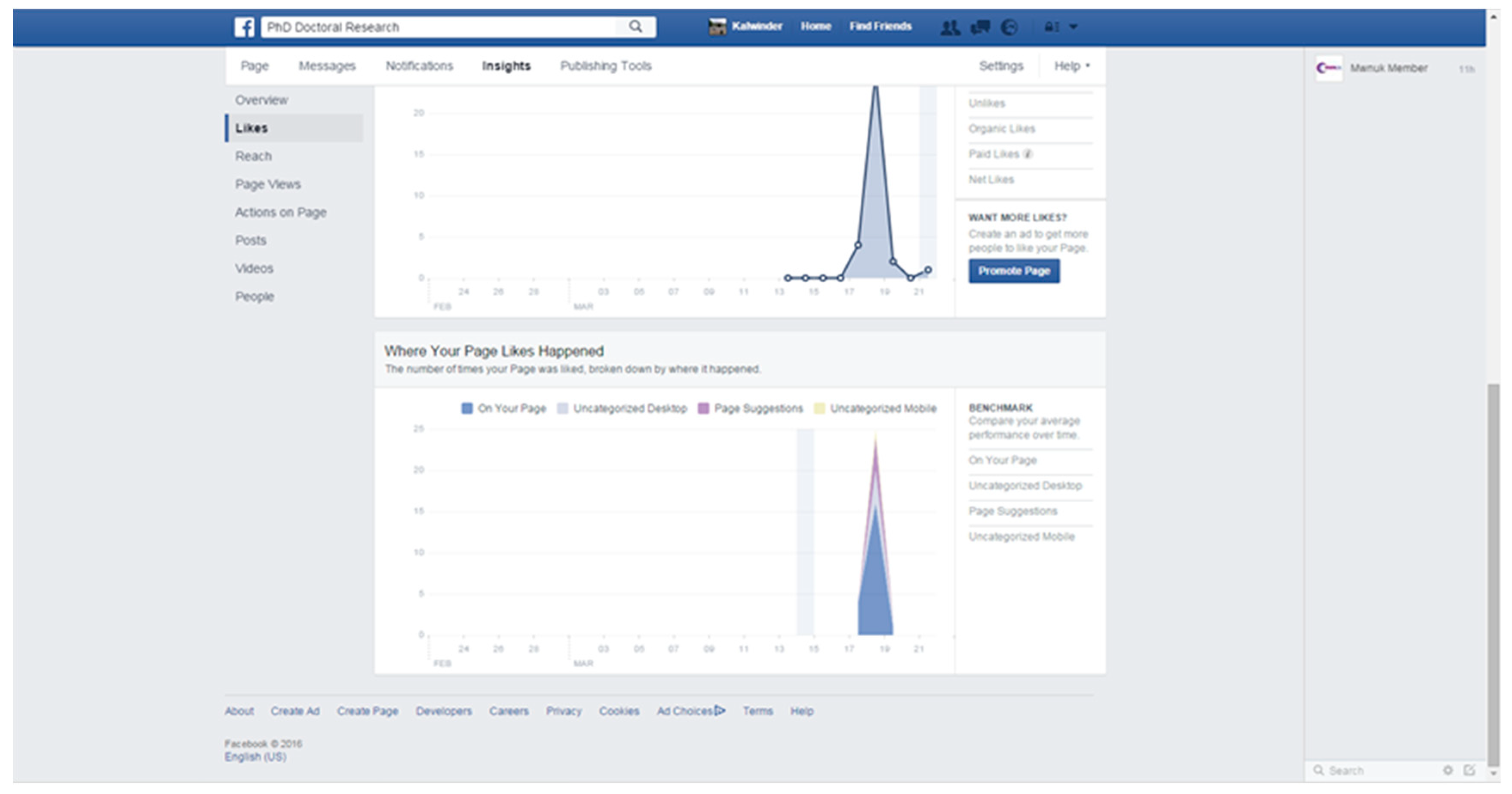
Task: Click the new message compose icon
Action: tap(1469, 770)
